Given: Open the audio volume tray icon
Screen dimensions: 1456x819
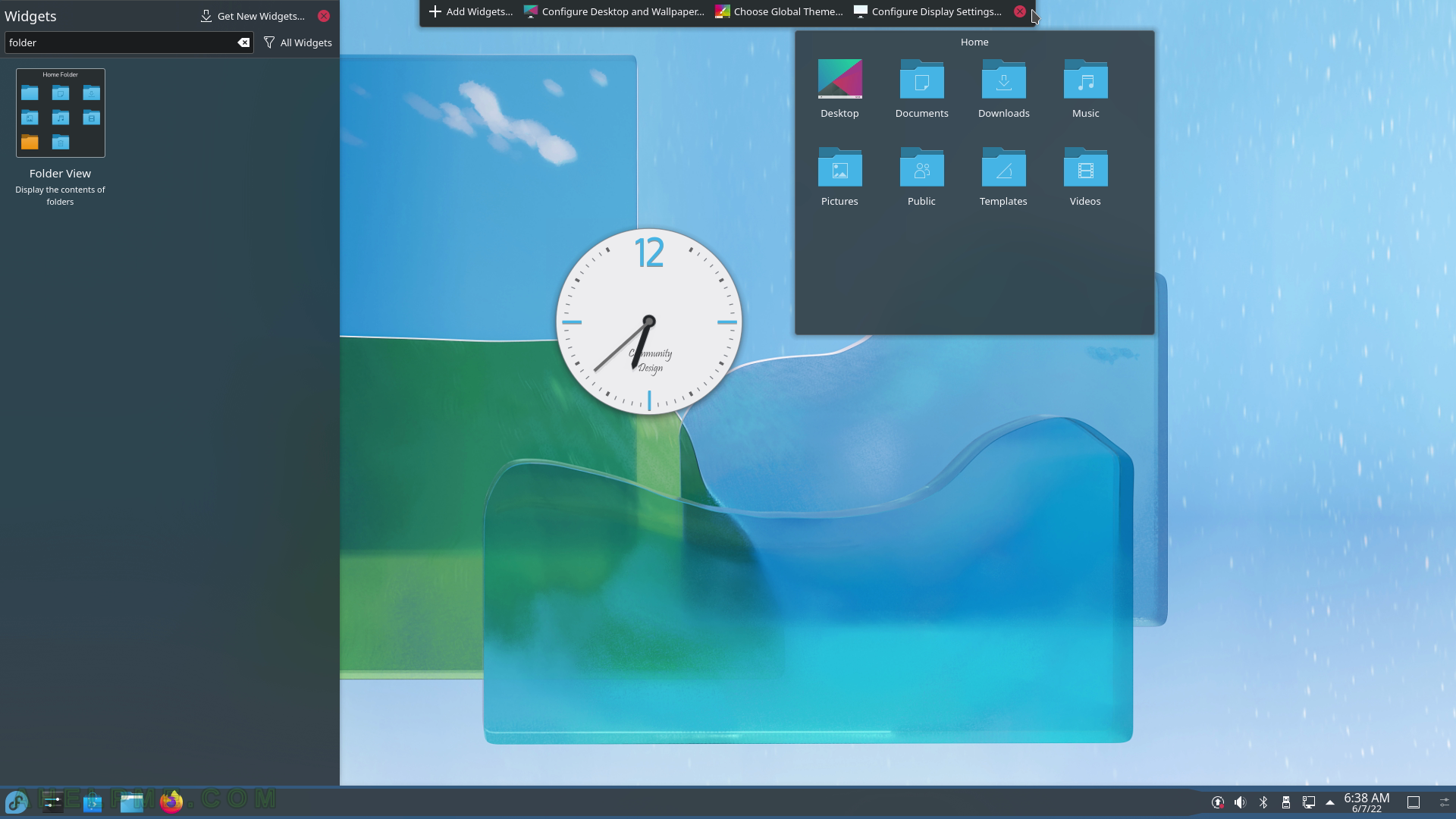Looking at the screenshot, I should (x=1240, y=802).
